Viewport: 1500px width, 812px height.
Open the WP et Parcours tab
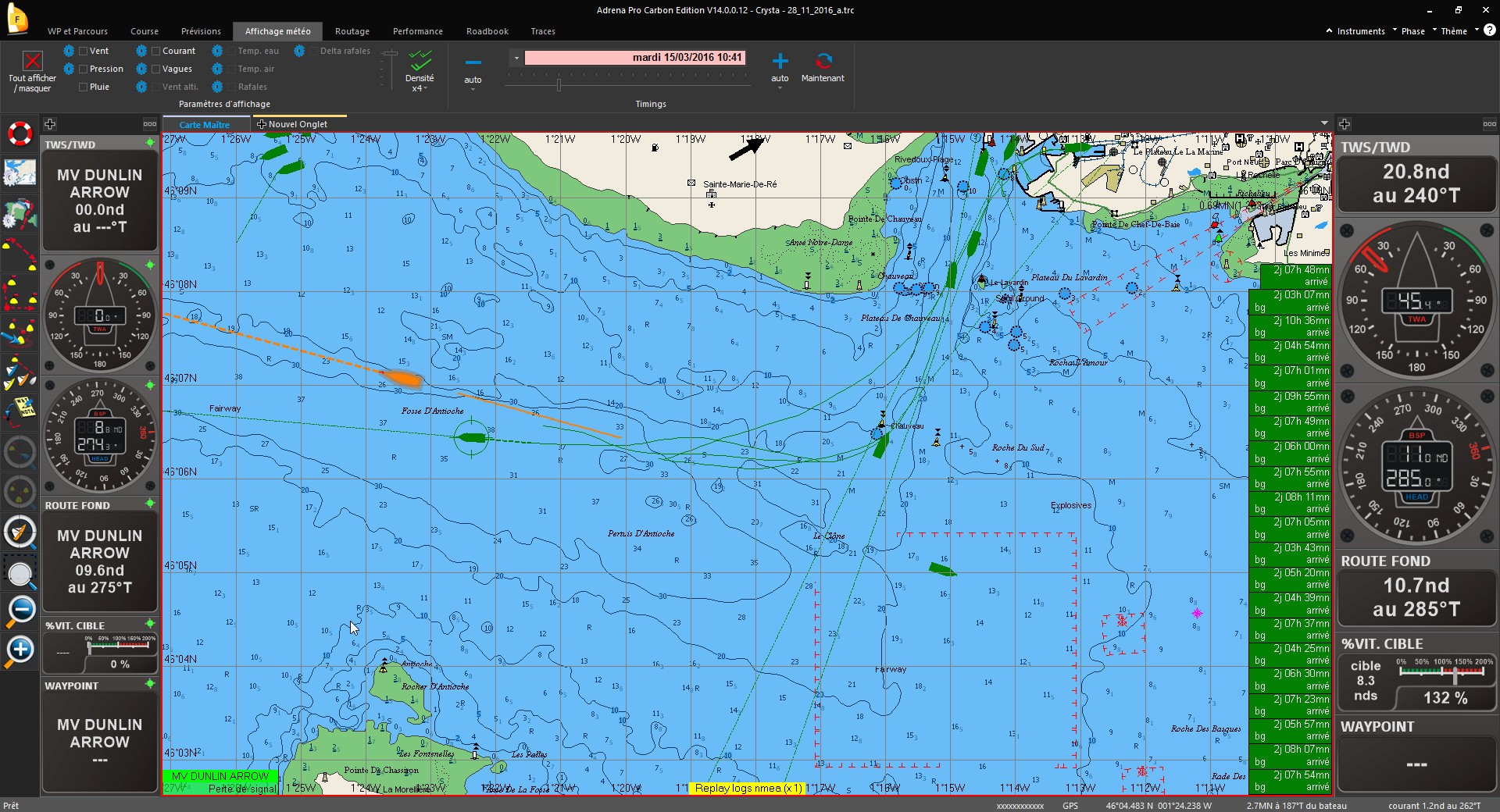(x=77, y=31)
